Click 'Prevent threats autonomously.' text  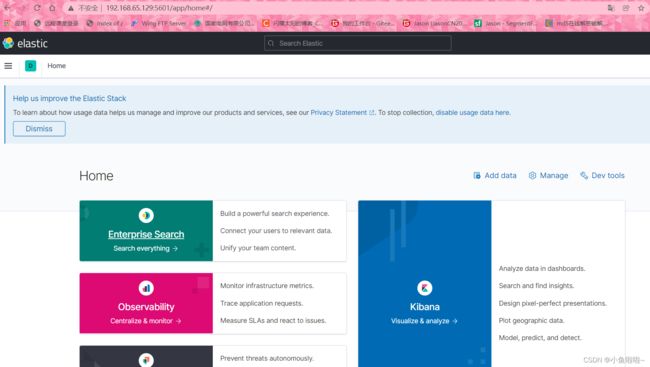pos(267,358)
